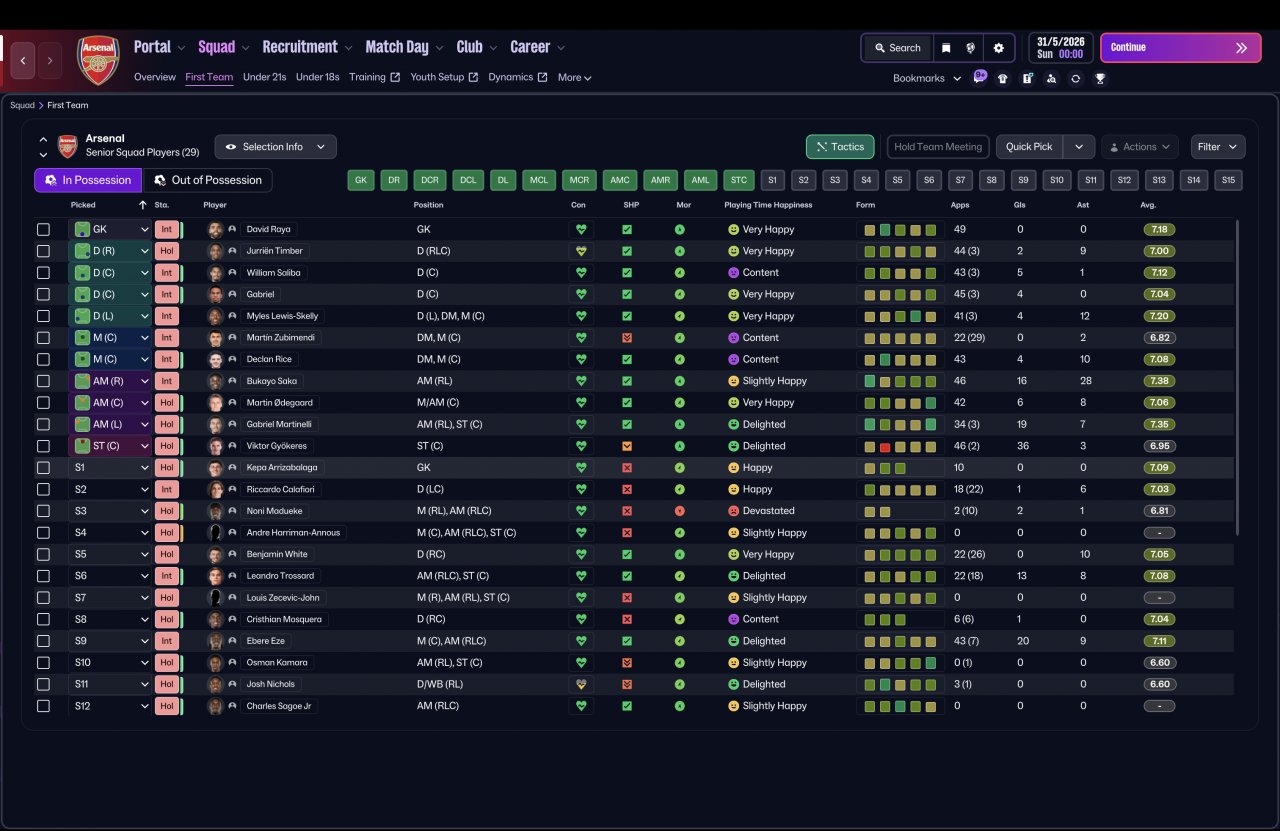Click the shirt icon in the bookmarks row

(1003, 78)
